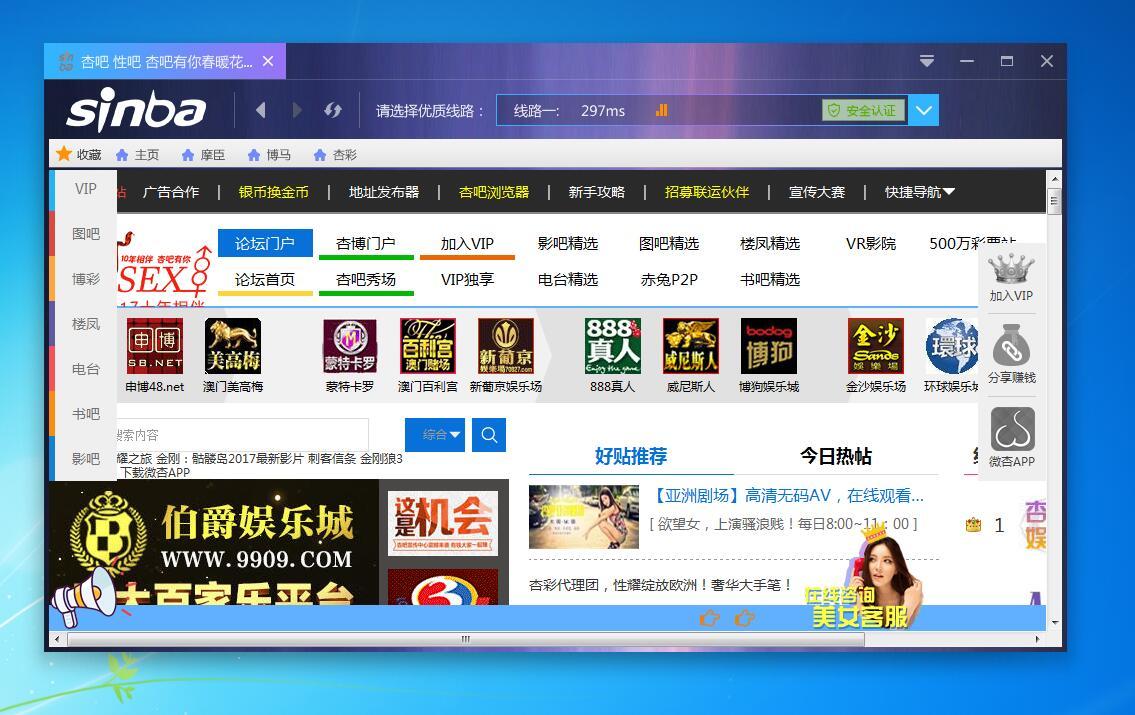
Task: Open 新手攻略 in top navigation
Action: [596, 192]
